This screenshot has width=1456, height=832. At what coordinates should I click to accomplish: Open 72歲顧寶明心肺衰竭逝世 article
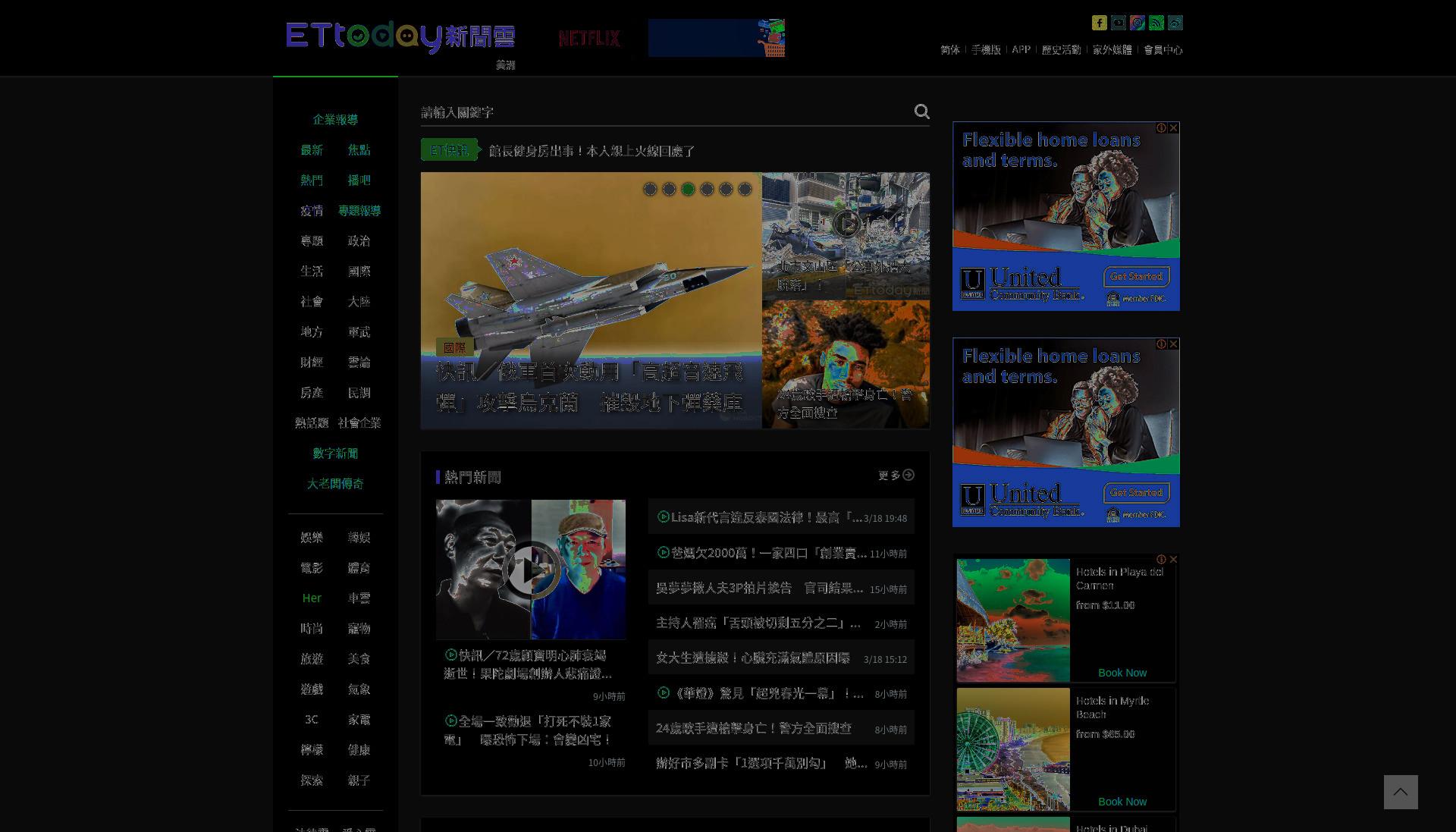click(x=529, y=664)
